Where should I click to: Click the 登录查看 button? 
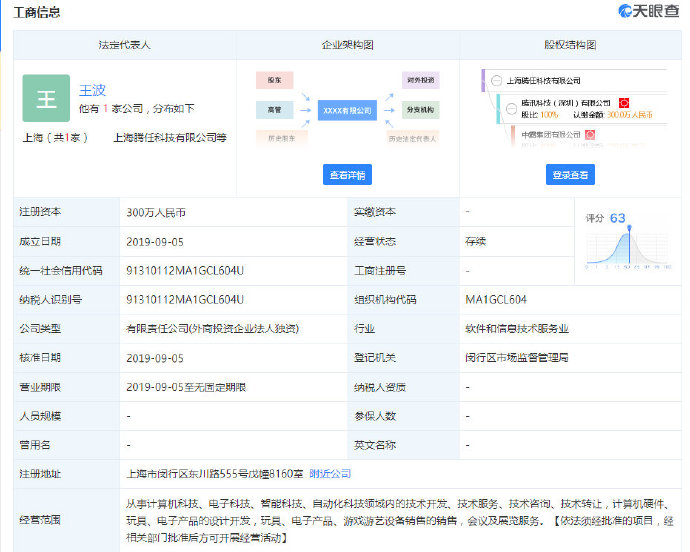pos(570,175)
